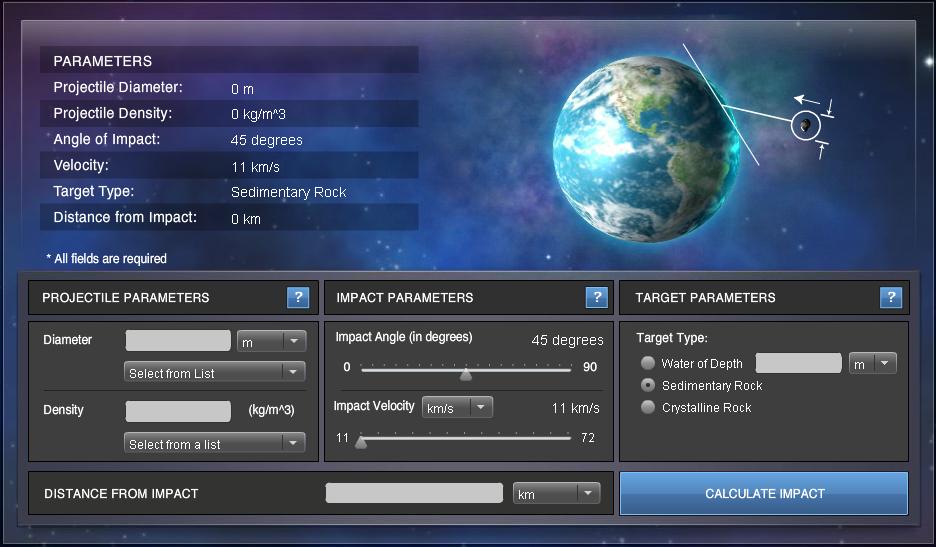The height and width of the screenshot is (547, 936).
Task: Click the '0 km' Distance from Impact value
Action: pyautogui.click(x=246, y=219)
